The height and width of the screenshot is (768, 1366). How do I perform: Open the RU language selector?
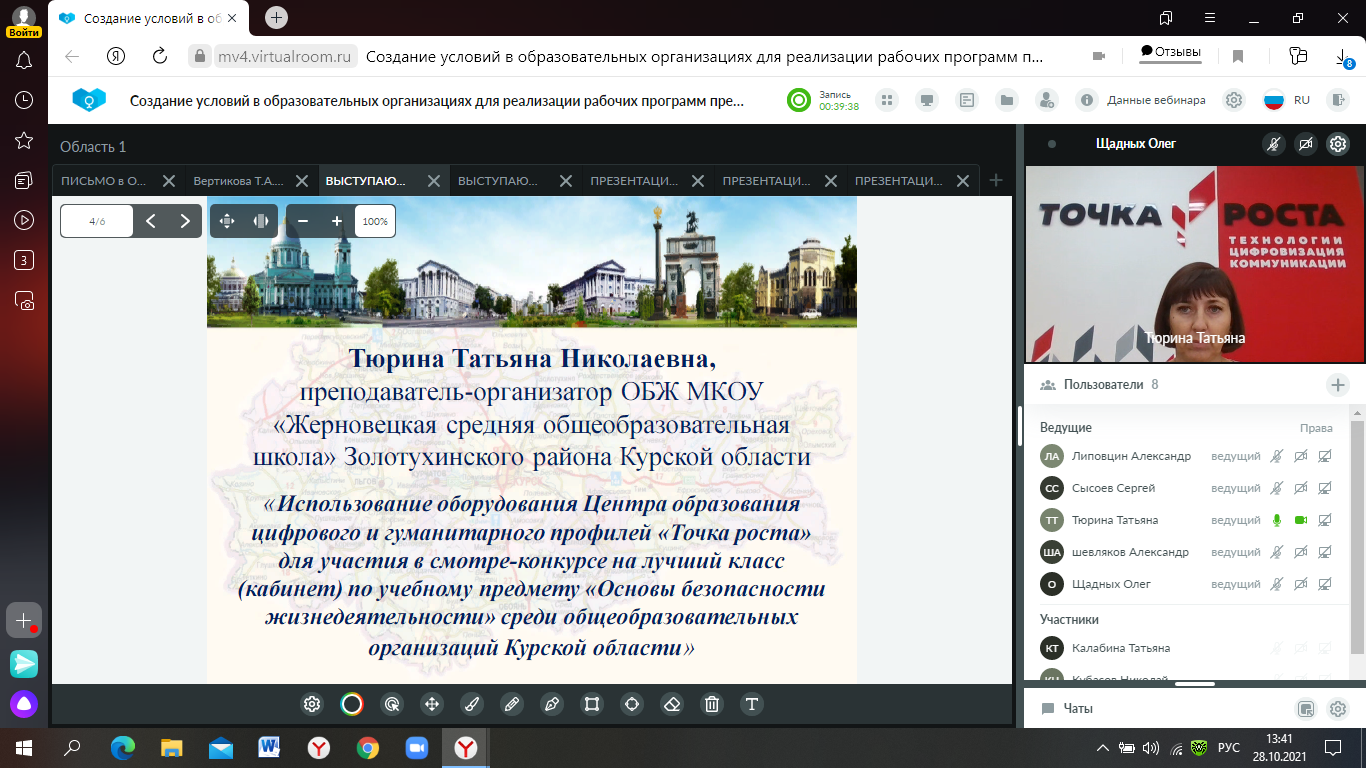(x=1286, y=100)
